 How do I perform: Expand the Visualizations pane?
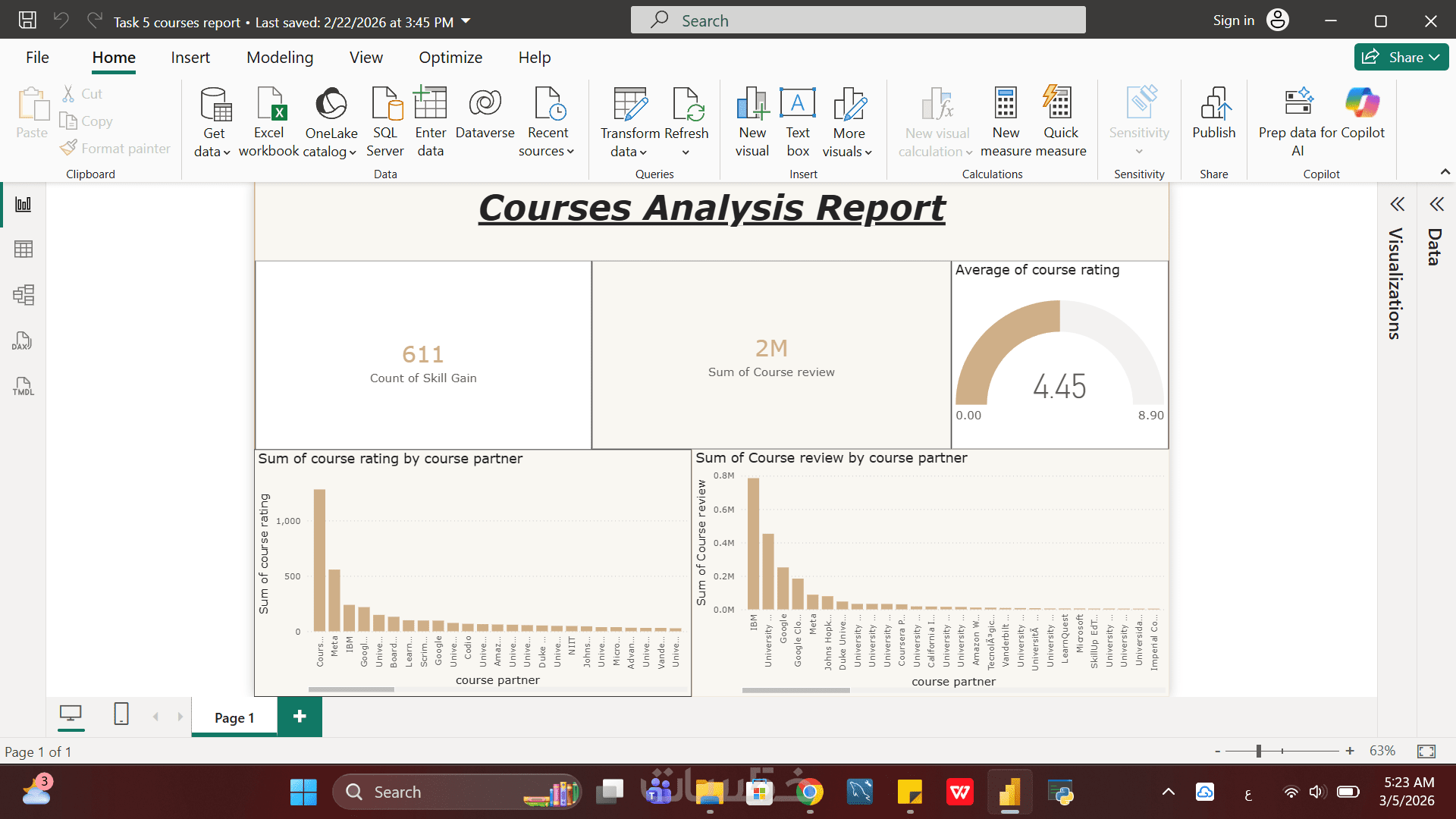point(1397,204)
